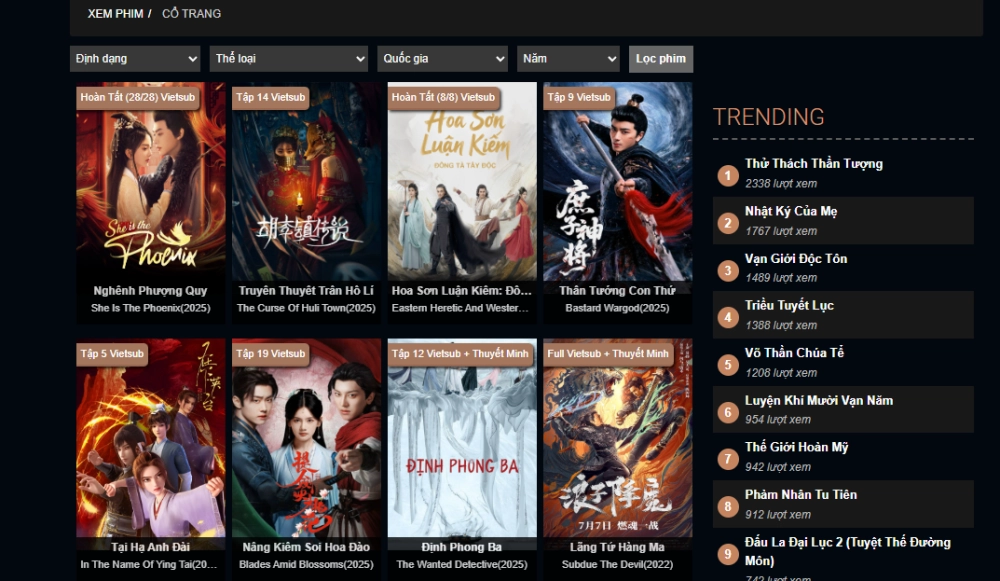Screen dimensions: 1000x581
Task: Click rank 8 circle beside Phàm Nhân Tu Tiên
Action: click(728, 507)
